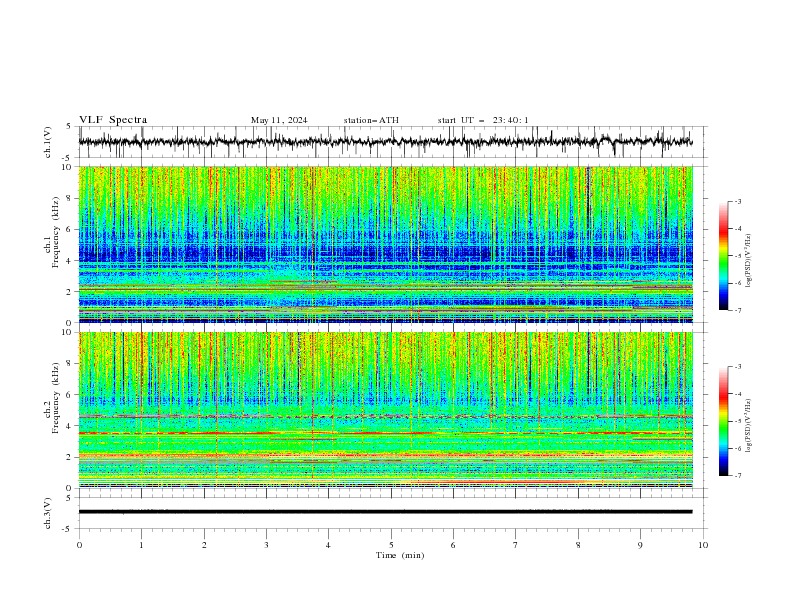Viewport: 792px width, 612px height.
Task: Select the "Time (min)" x-axis label
Action: coord(400,555)
